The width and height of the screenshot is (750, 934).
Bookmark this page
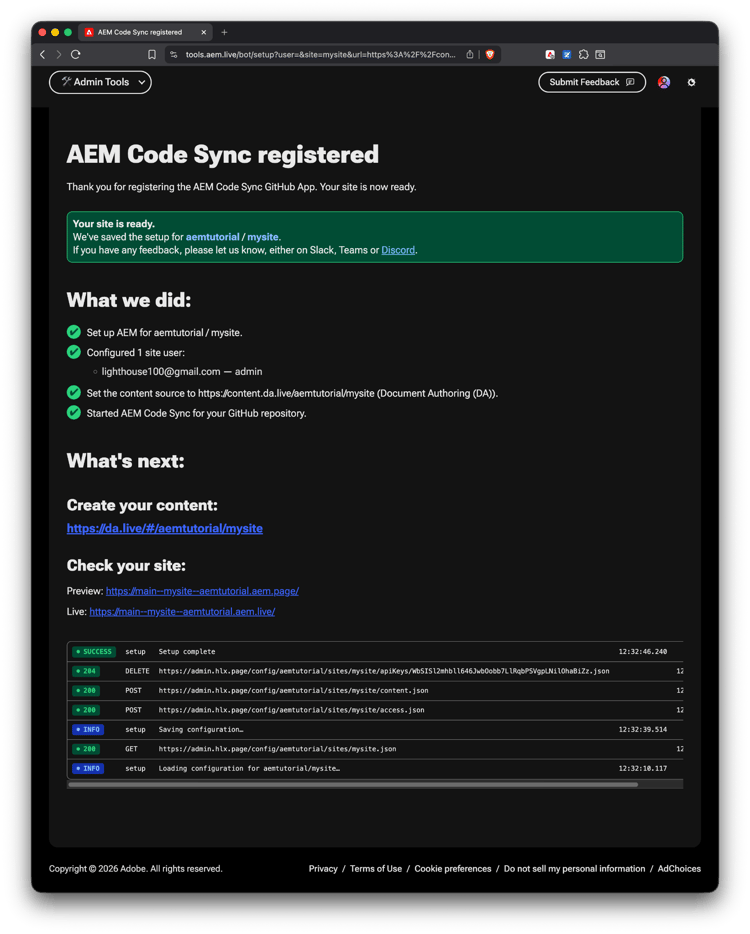tap(152, 55)
